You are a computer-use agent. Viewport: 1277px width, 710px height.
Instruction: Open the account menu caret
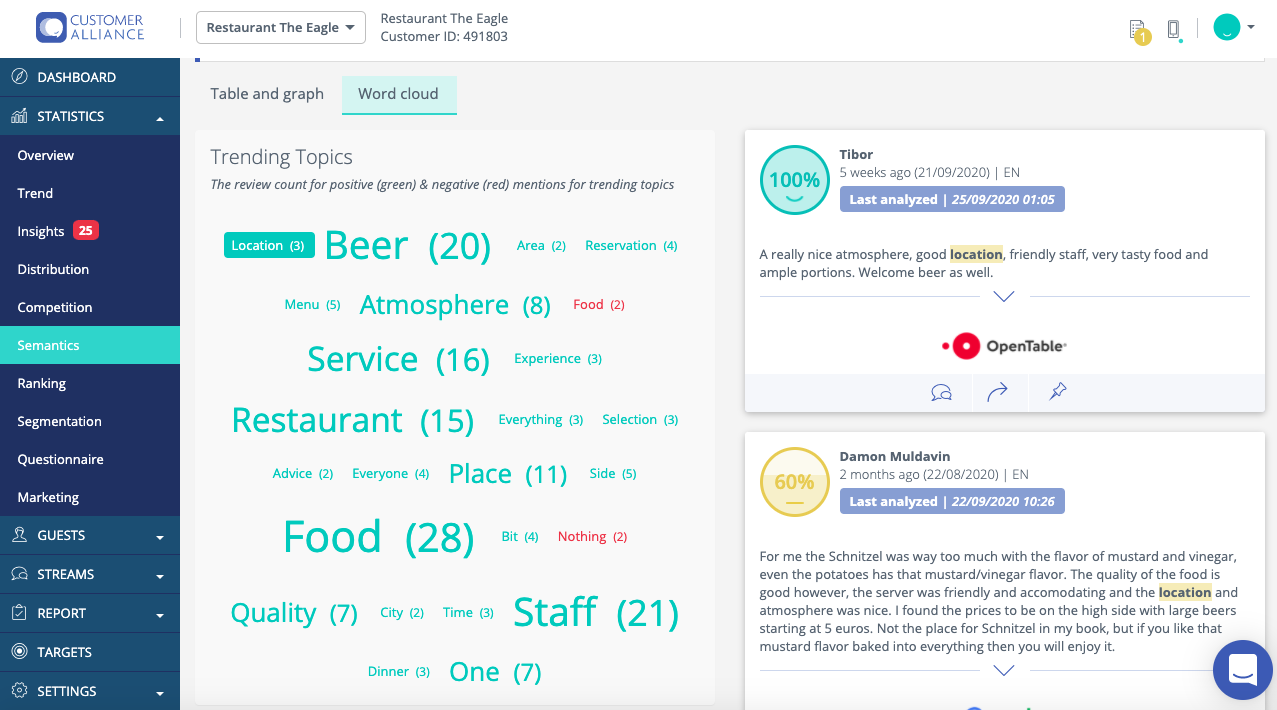click(x=1250, y=28)
